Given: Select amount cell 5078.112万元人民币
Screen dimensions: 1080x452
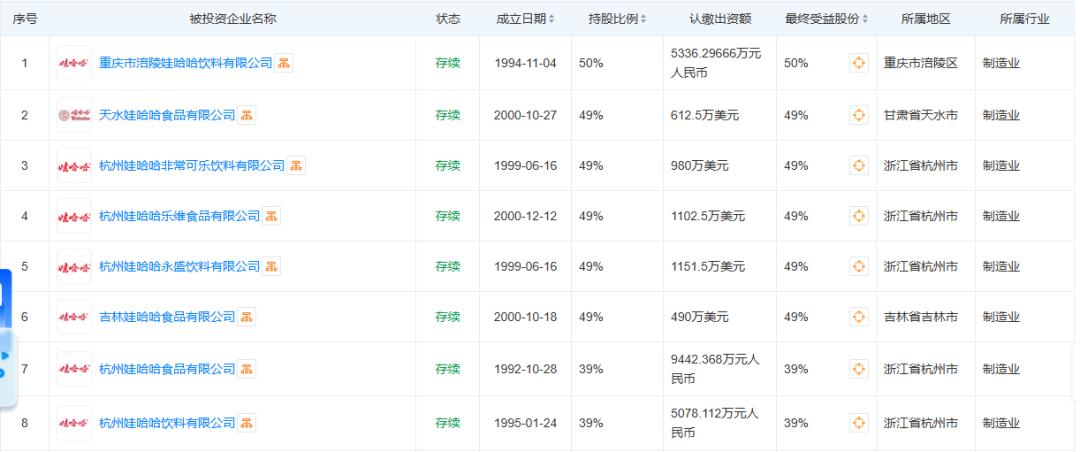Looking at the screenshot, I should [715, 422].
